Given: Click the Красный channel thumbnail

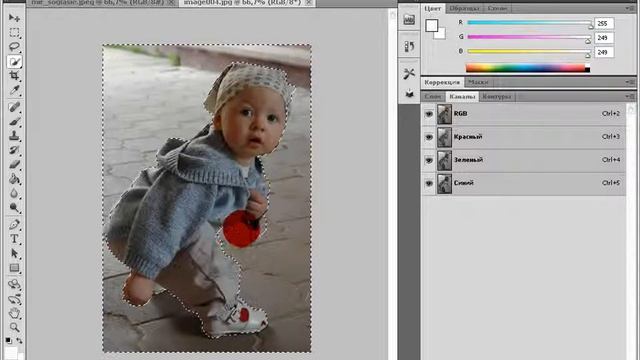Looking at the screenshot, I should pyautogui.click(x=444, y=137).
